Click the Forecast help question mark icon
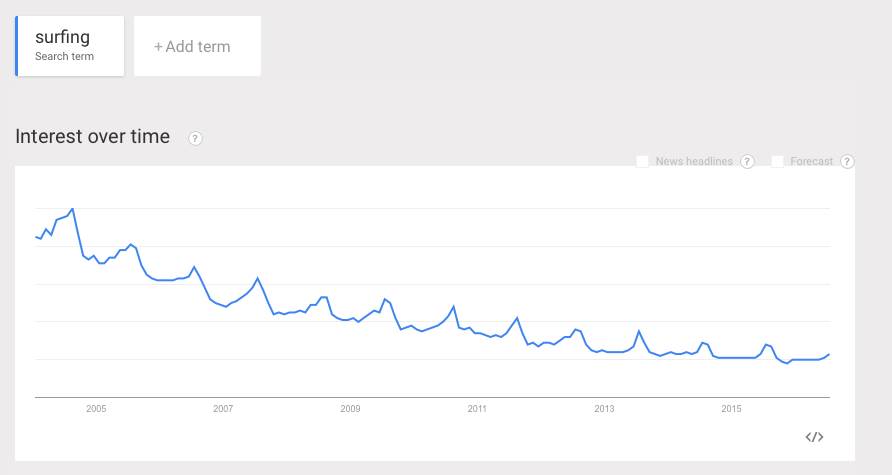The image size is (892, 475). (847, 162)
